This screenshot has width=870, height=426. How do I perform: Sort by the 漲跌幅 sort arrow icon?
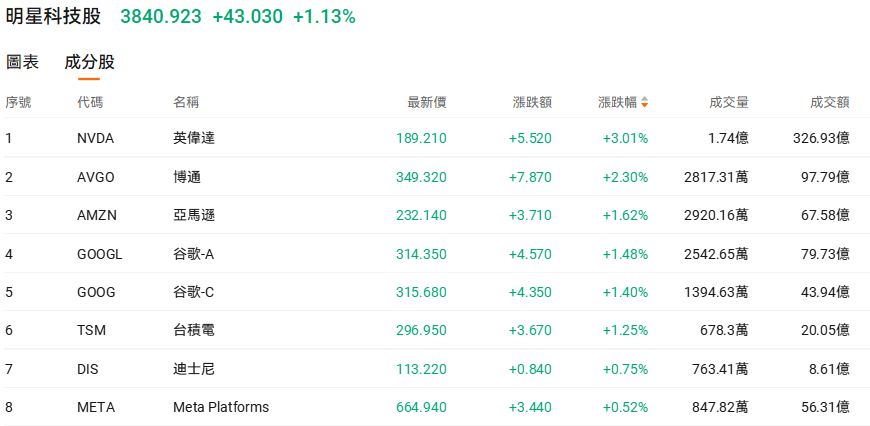pyautogui.click(x=645, y=102)
